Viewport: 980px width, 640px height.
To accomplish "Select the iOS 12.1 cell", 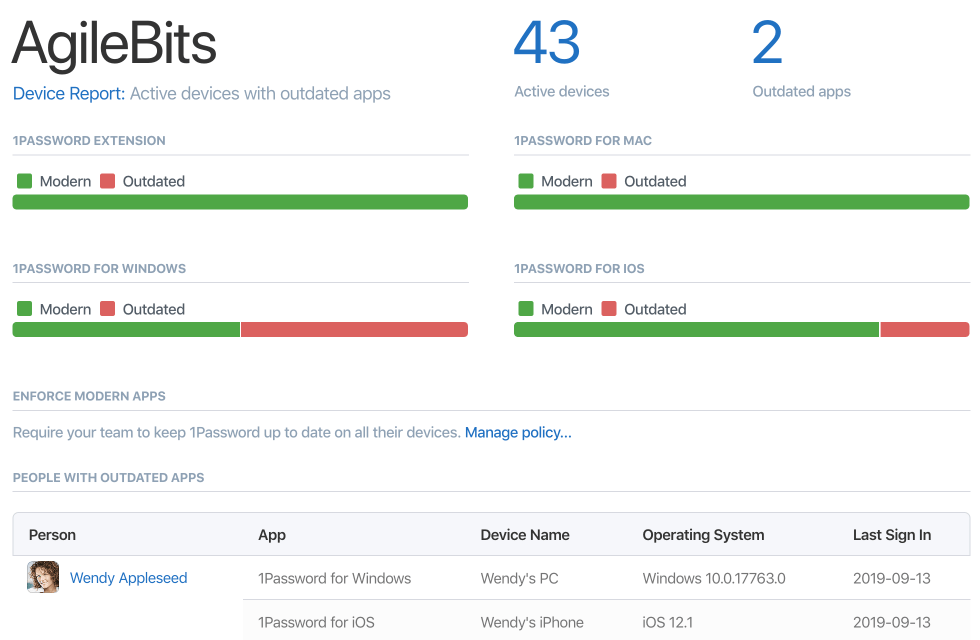I will [668, 622].
